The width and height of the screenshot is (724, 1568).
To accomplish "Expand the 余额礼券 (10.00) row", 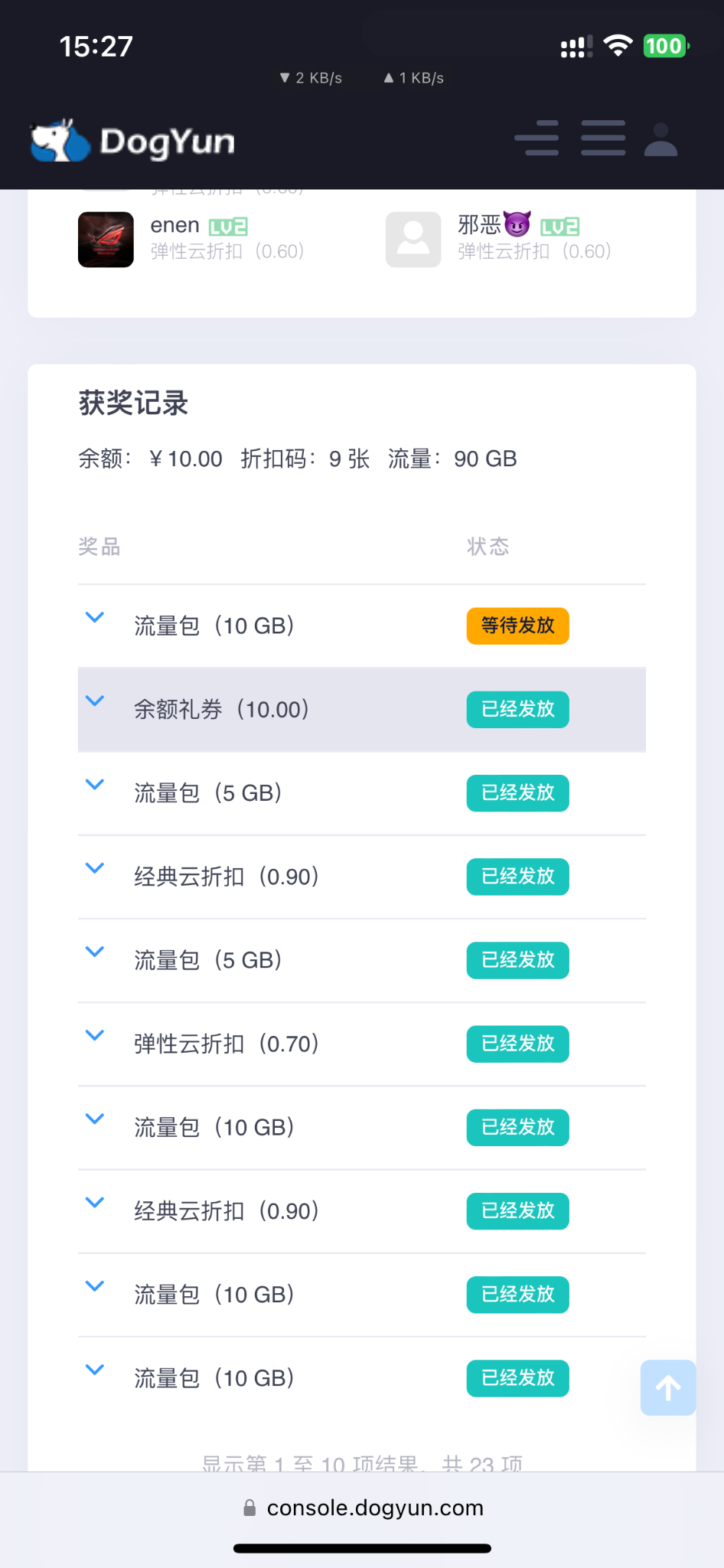I will (95, 701).
